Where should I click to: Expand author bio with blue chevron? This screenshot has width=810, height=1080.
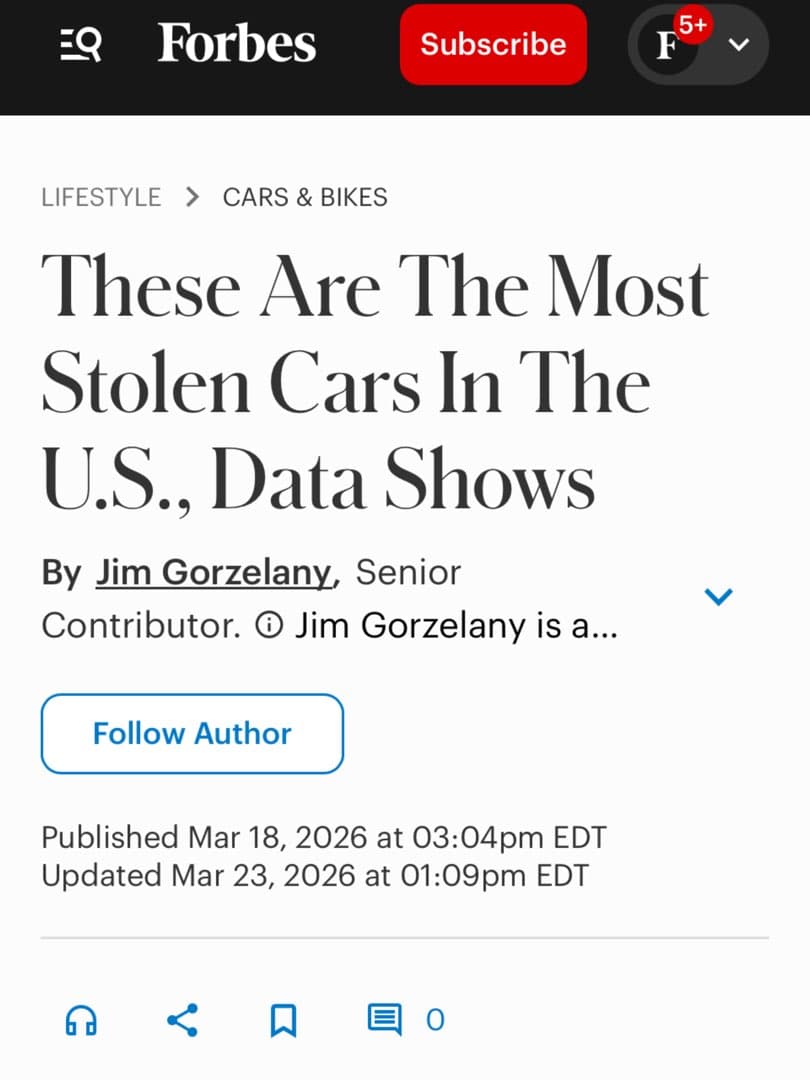718,596
